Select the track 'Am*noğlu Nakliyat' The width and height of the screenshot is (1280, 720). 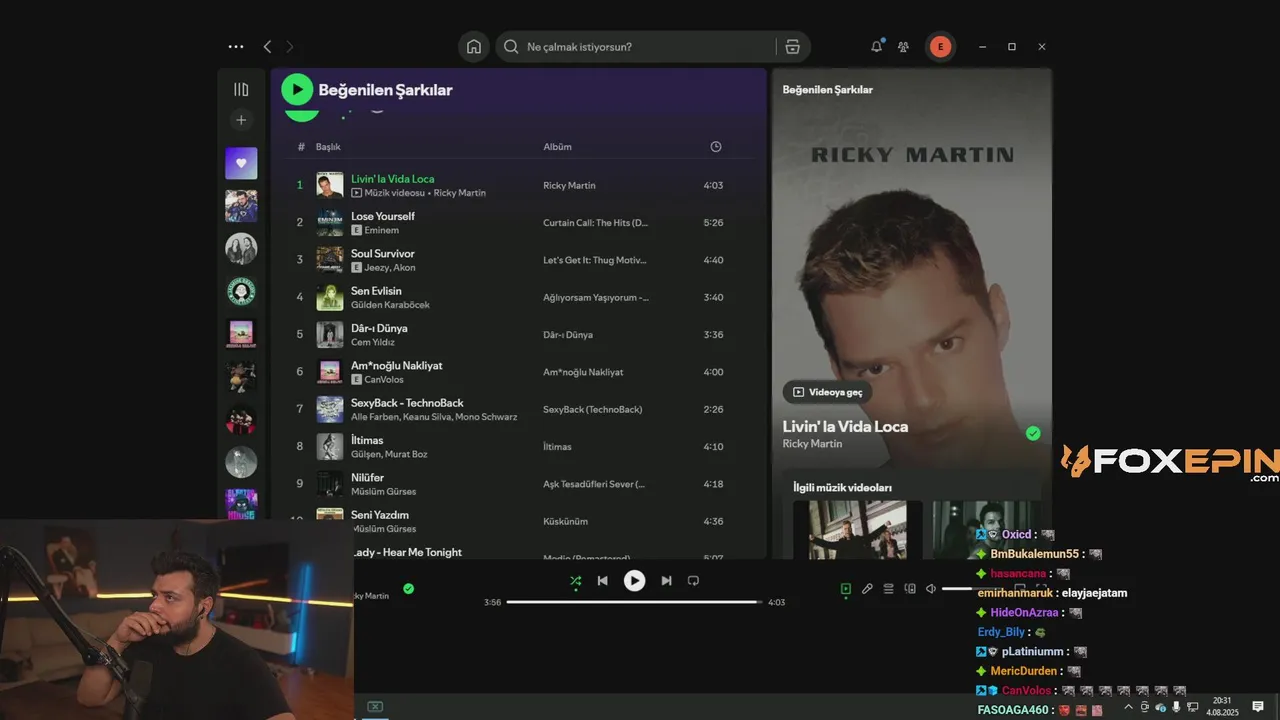pos(515,372)
